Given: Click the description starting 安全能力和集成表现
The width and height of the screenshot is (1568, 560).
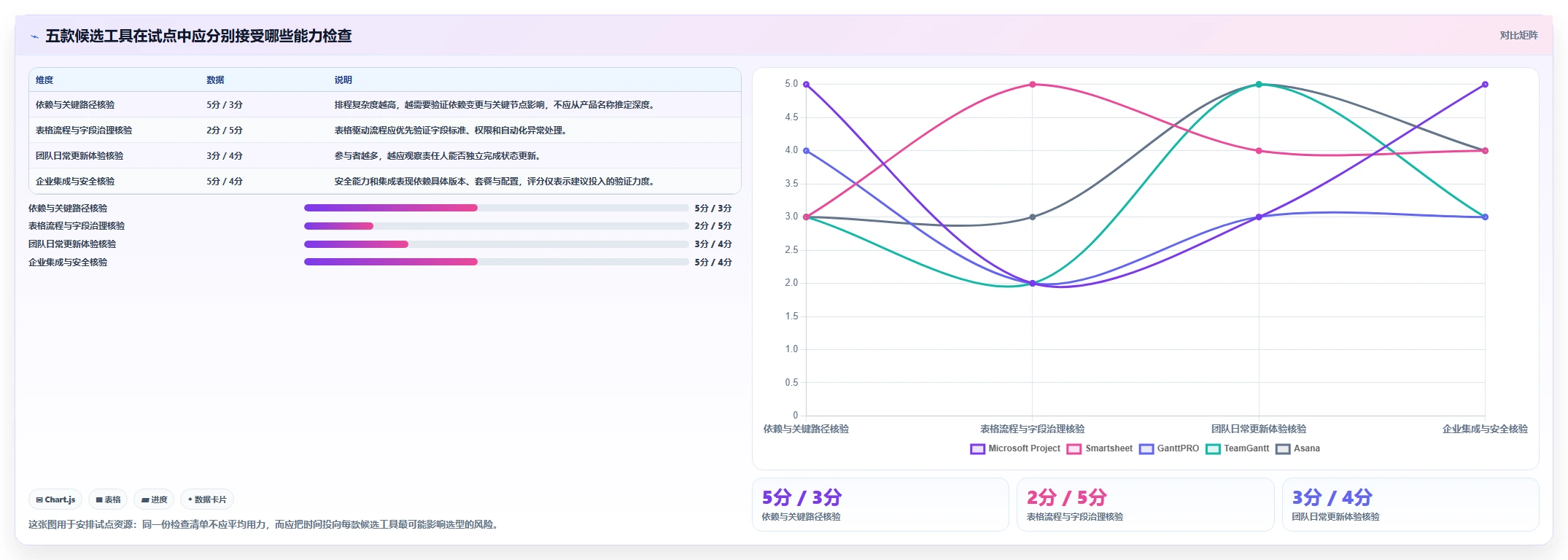Looking at the screenshot, I should 496,182.
